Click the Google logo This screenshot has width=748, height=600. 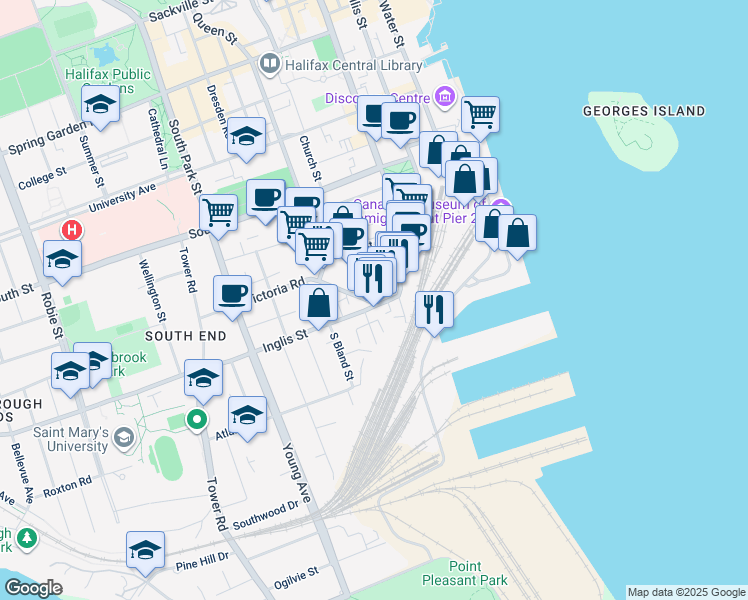click(32, 588)
